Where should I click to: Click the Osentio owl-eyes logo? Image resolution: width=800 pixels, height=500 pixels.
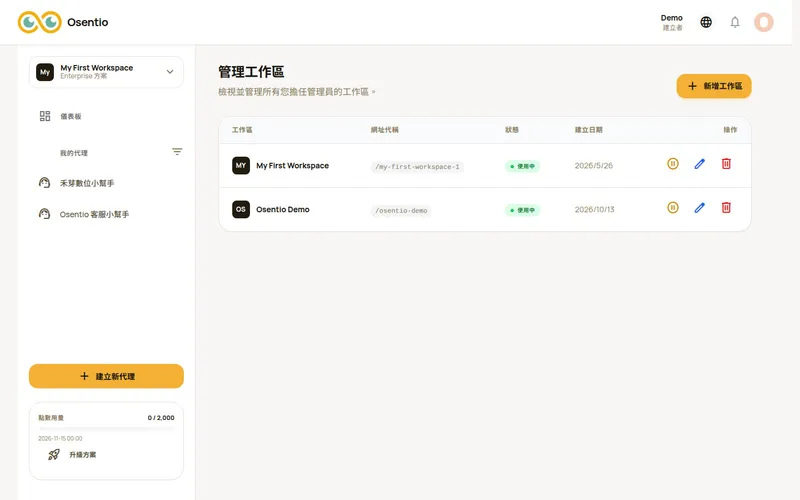point(40,22)
